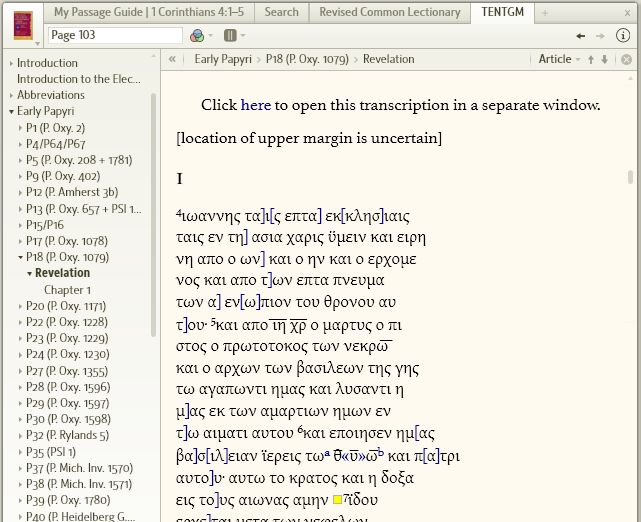641x522 pixels.
Task: Select P9 (P. Oxy. 402) entry
Action: (63, 176)
